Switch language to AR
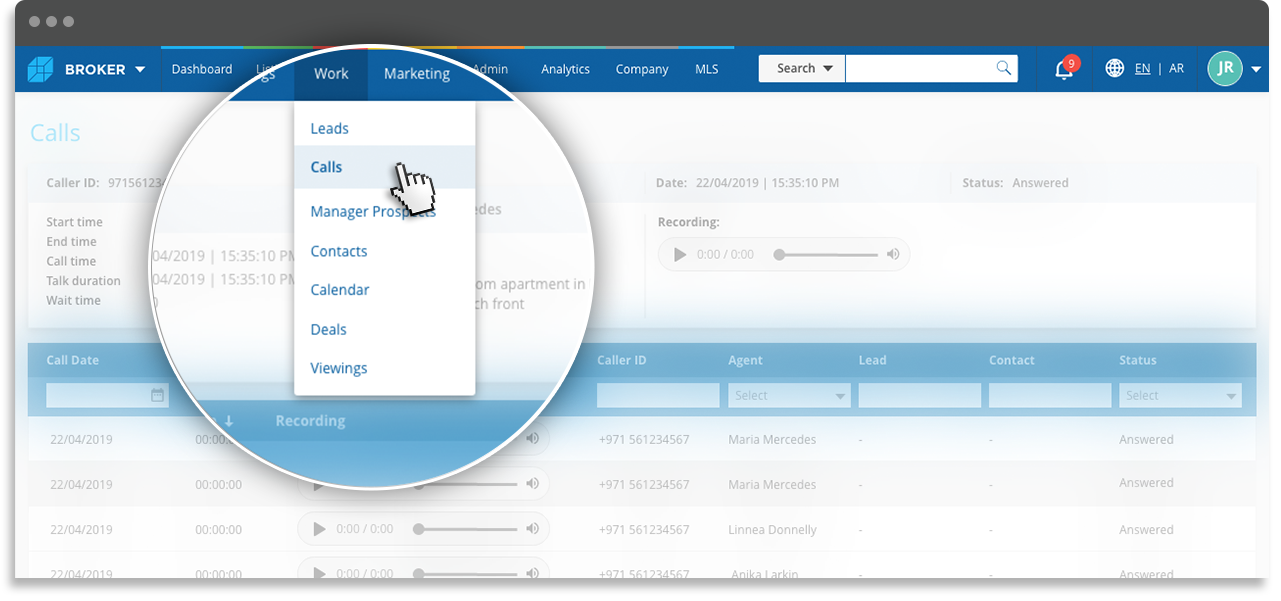Image resolution: width=1281 pixels, height=601 pixels. point(1177,69)
